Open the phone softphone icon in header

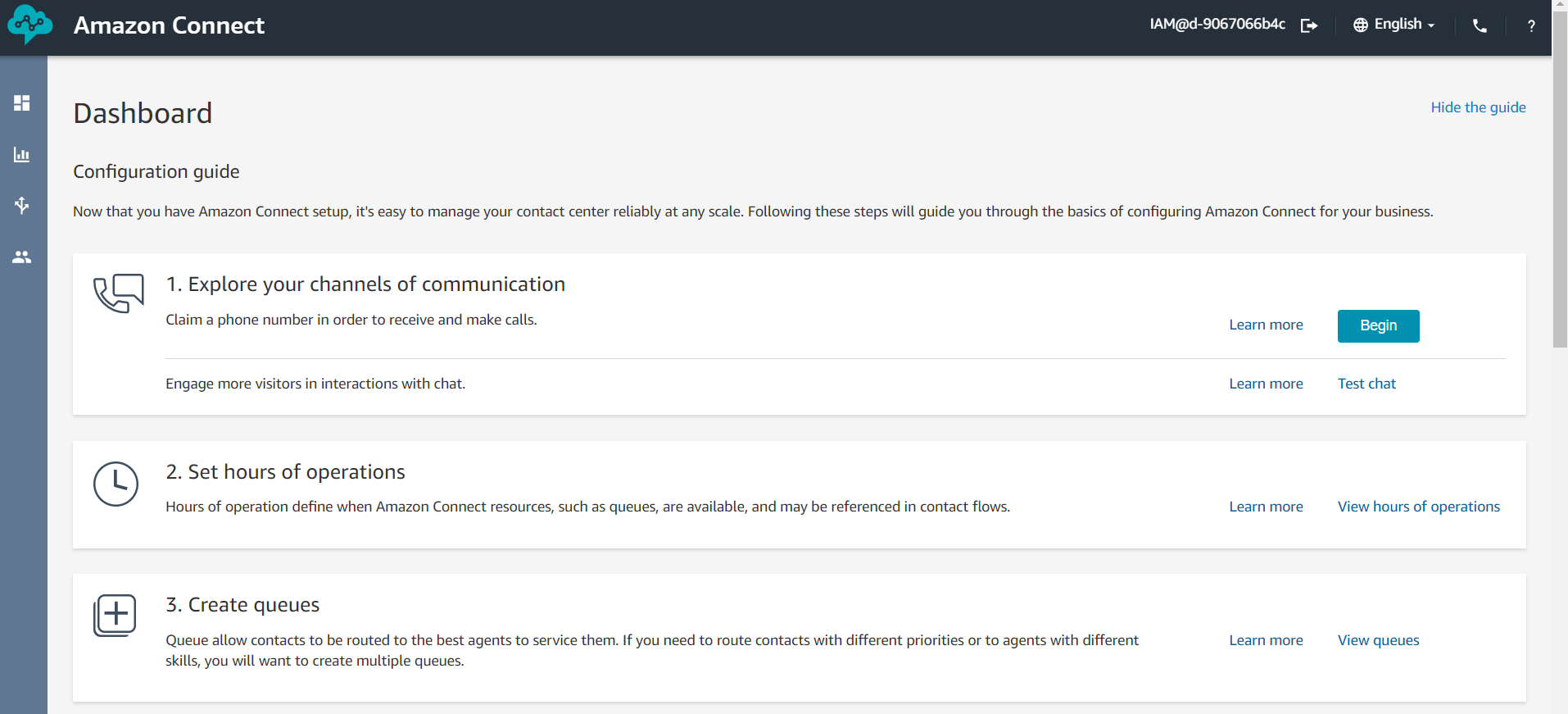tap(1480, 25)
